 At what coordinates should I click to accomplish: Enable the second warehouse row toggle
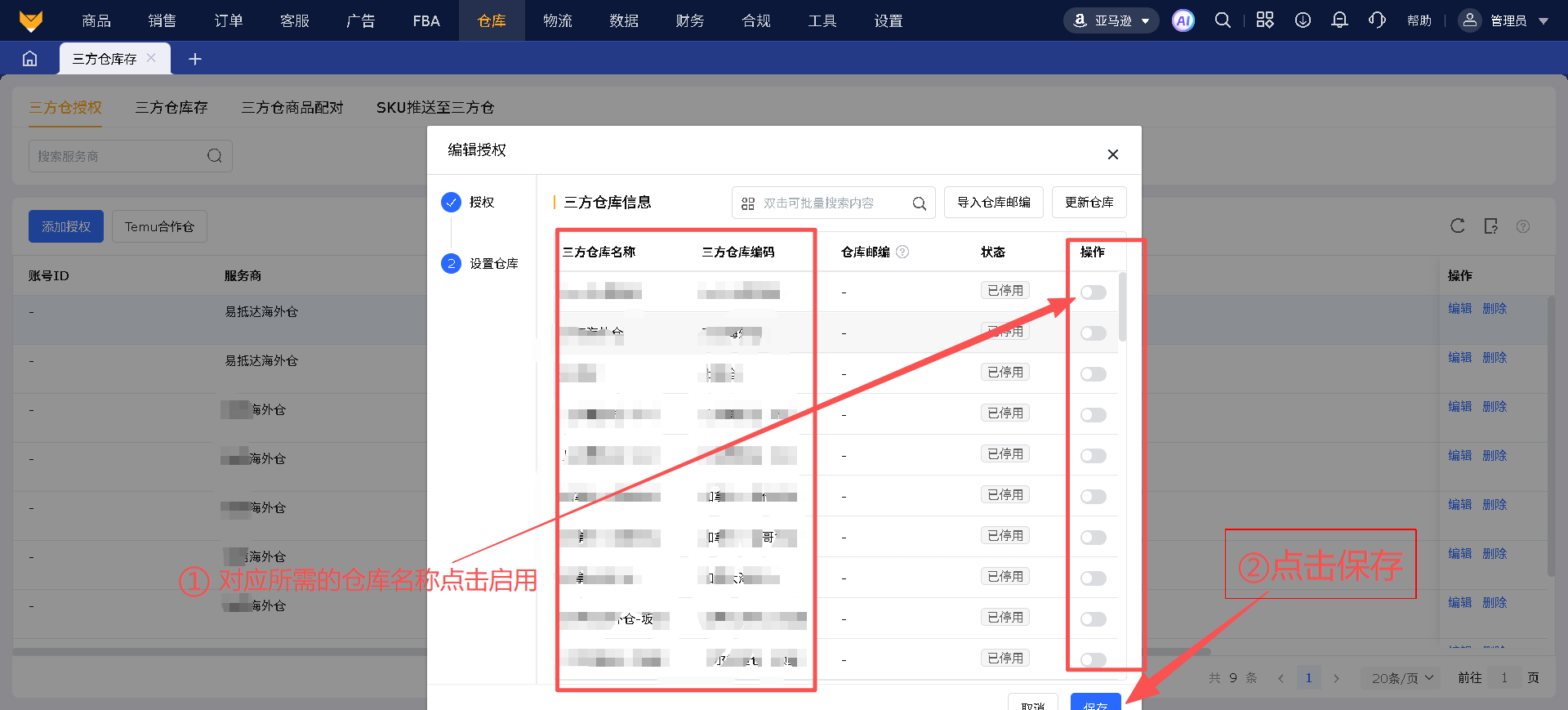[1093, 333]
